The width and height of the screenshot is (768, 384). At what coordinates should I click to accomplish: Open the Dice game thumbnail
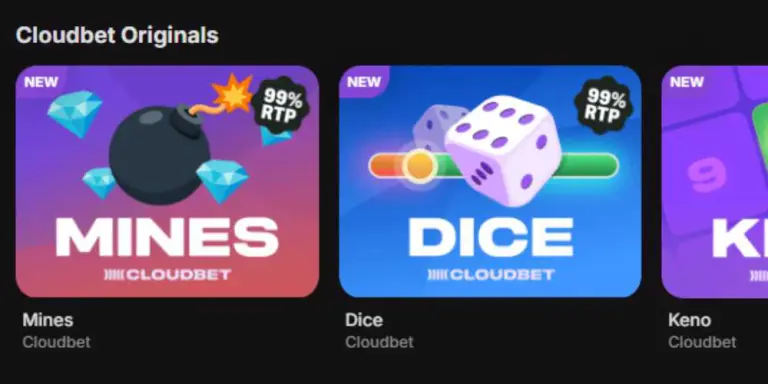tap(490, 181)
